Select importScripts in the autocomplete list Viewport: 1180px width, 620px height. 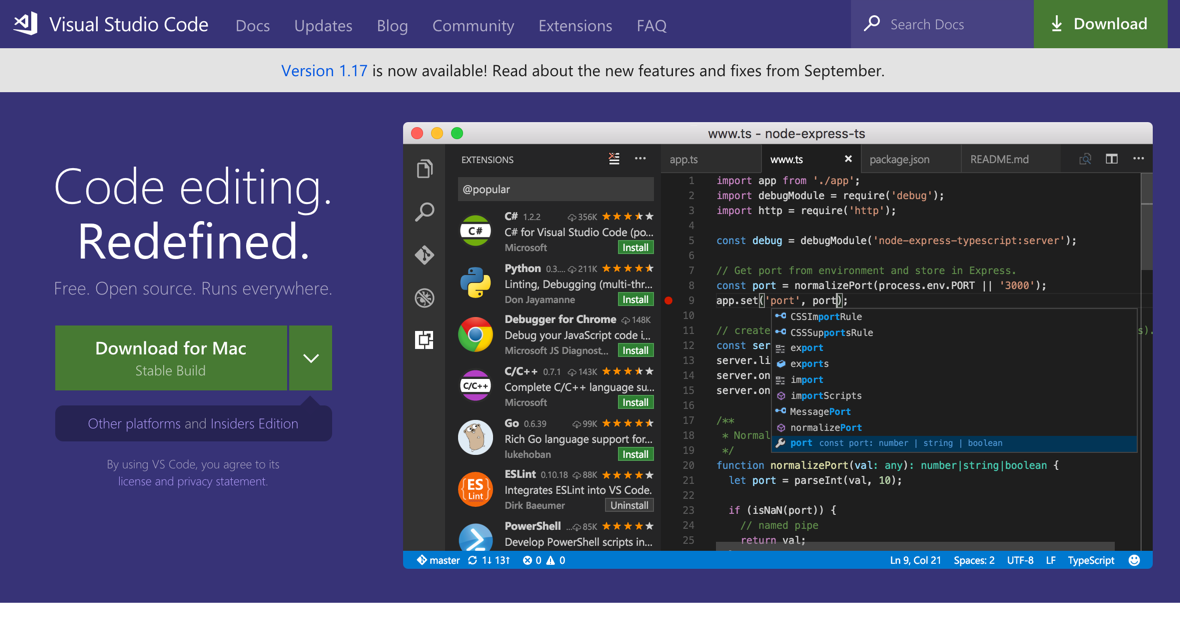point(953,396)
